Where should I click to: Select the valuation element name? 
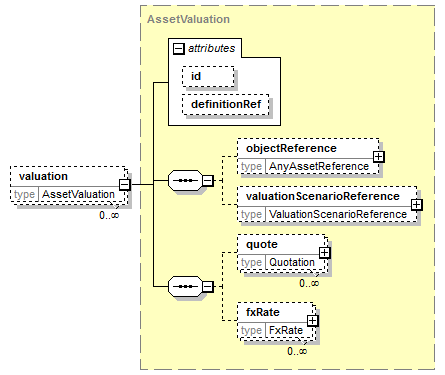43,176
